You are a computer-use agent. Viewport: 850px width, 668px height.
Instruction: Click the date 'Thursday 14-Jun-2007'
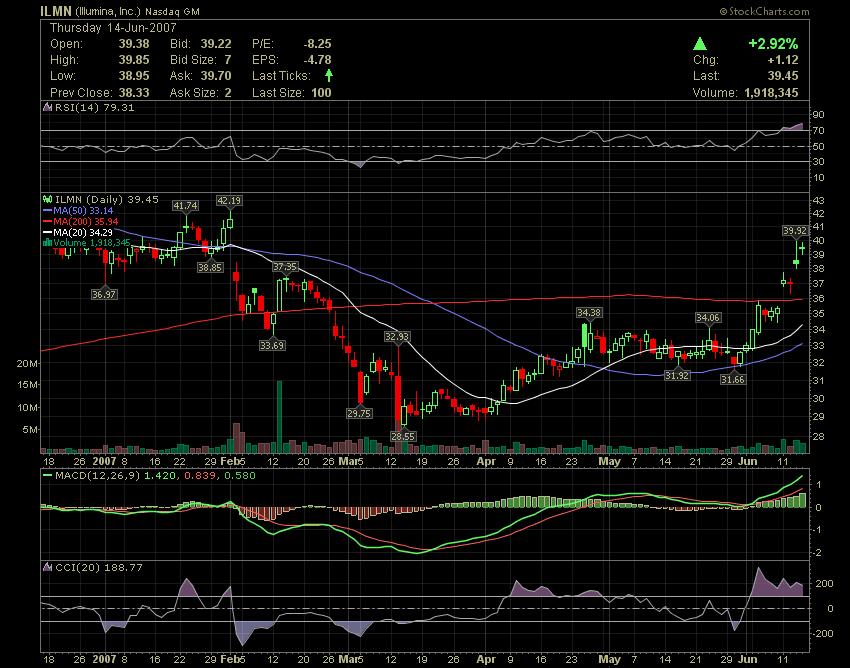point(113,27)
